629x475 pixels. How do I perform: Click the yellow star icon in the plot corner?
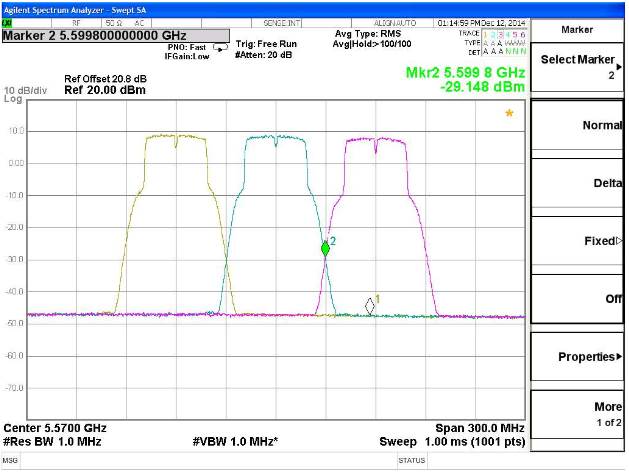[x=510, y=114]
